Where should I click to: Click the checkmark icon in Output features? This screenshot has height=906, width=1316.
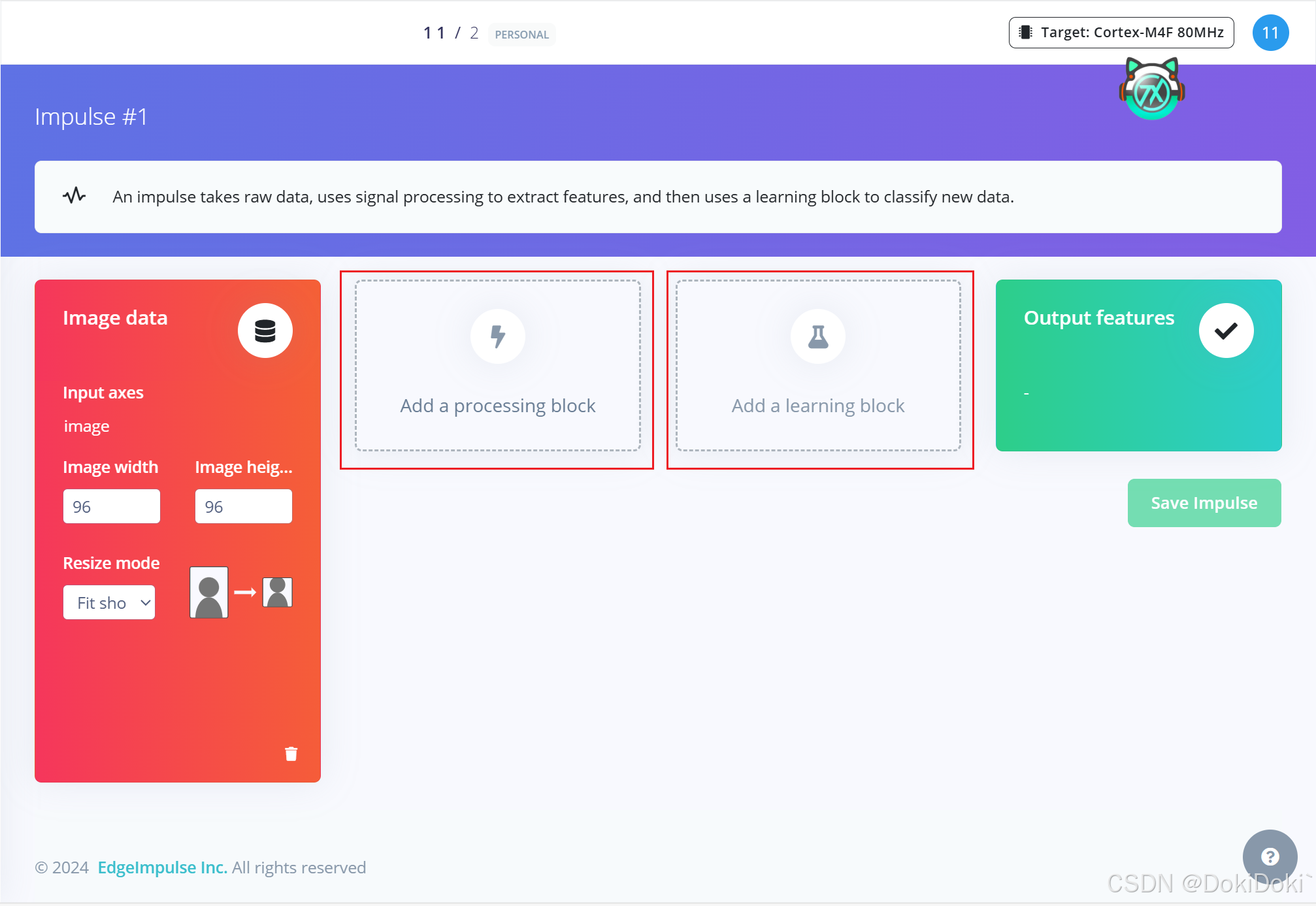click(x=1226, y=331)
